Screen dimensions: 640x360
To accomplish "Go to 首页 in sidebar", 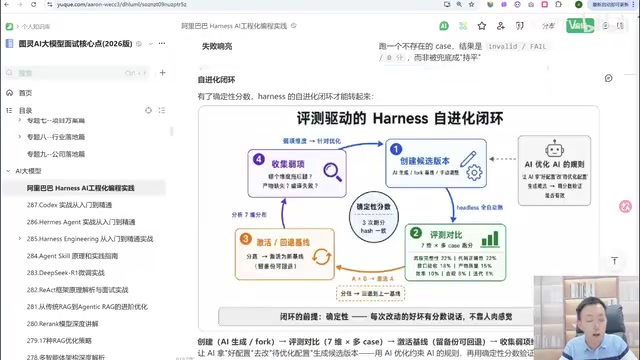I will [25, 93].
